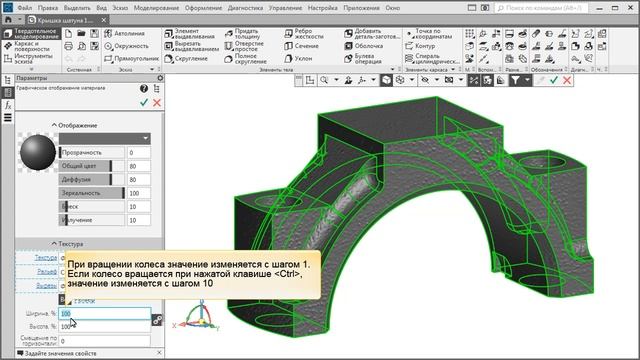The height and width of the screenshot is (360, 640).
Task: Select Отверстие простое hole tool
Action: (x=244, y=46)
